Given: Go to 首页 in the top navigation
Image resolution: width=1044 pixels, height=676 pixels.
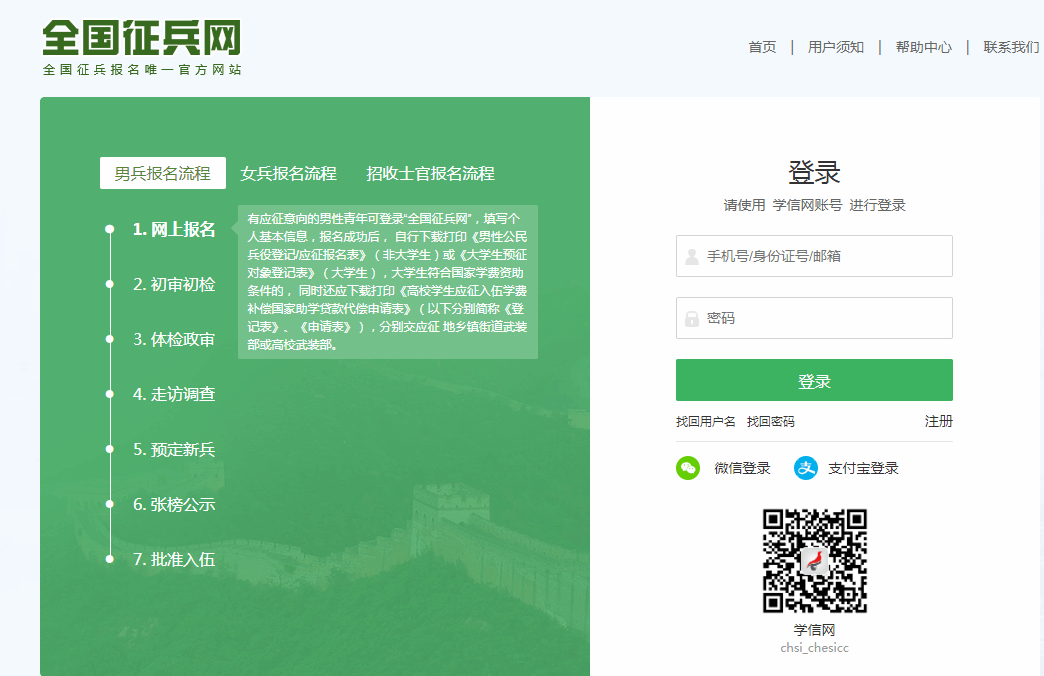Looking at the screenshot, I should pos(762,47).
